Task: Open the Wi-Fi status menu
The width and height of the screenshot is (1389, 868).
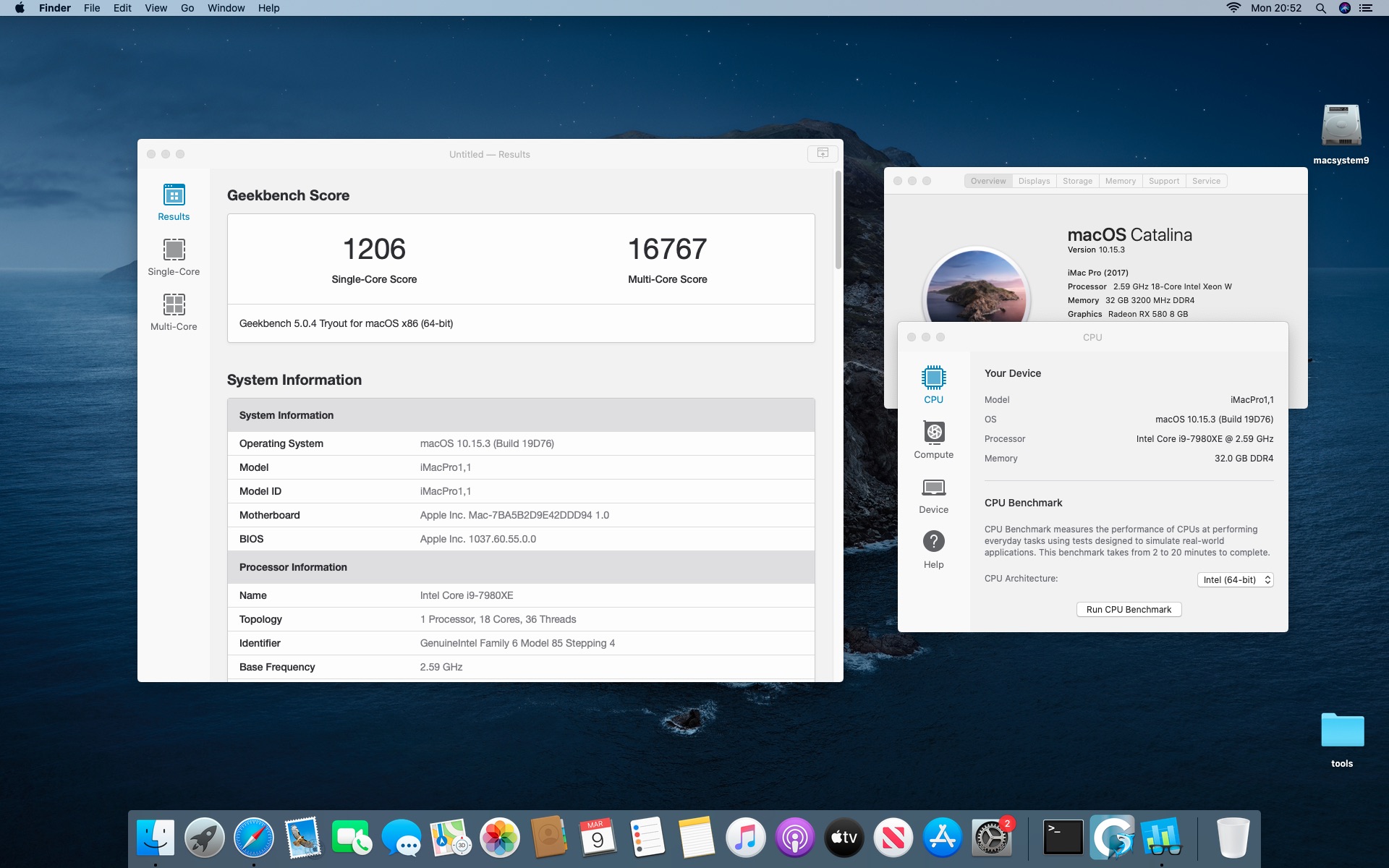Action: [1233, 8]
